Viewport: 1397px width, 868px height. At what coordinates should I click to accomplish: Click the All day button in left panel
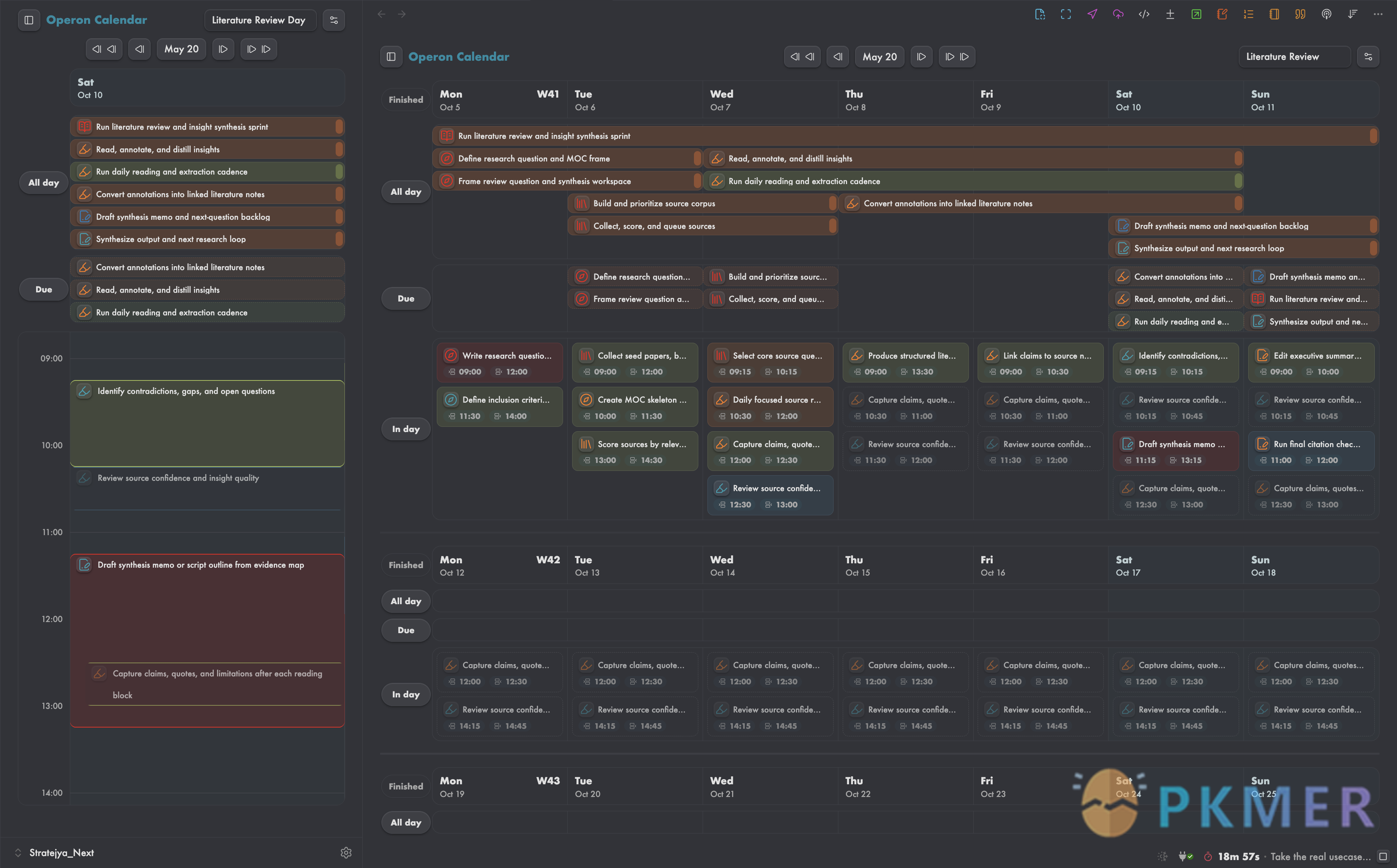[44, 182]
